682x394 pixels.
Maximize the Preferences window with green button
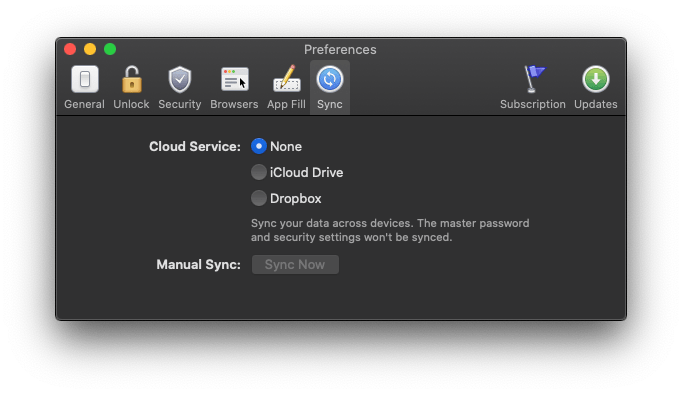click(110, 49)
